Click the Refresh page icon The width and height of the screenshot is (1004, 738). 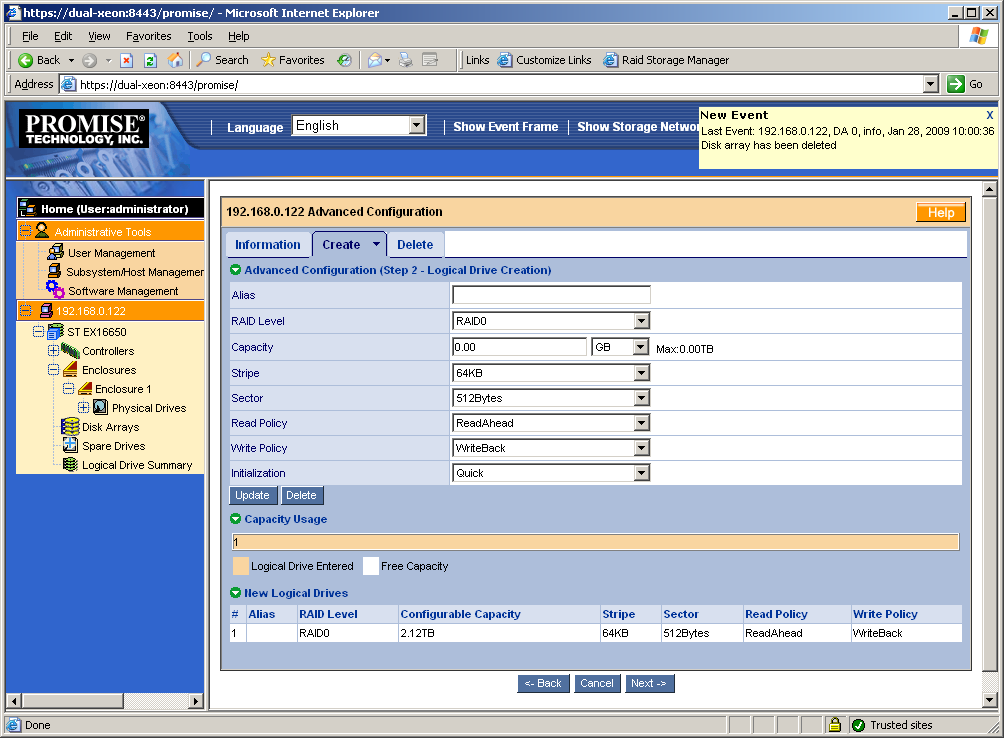point(150,60)
